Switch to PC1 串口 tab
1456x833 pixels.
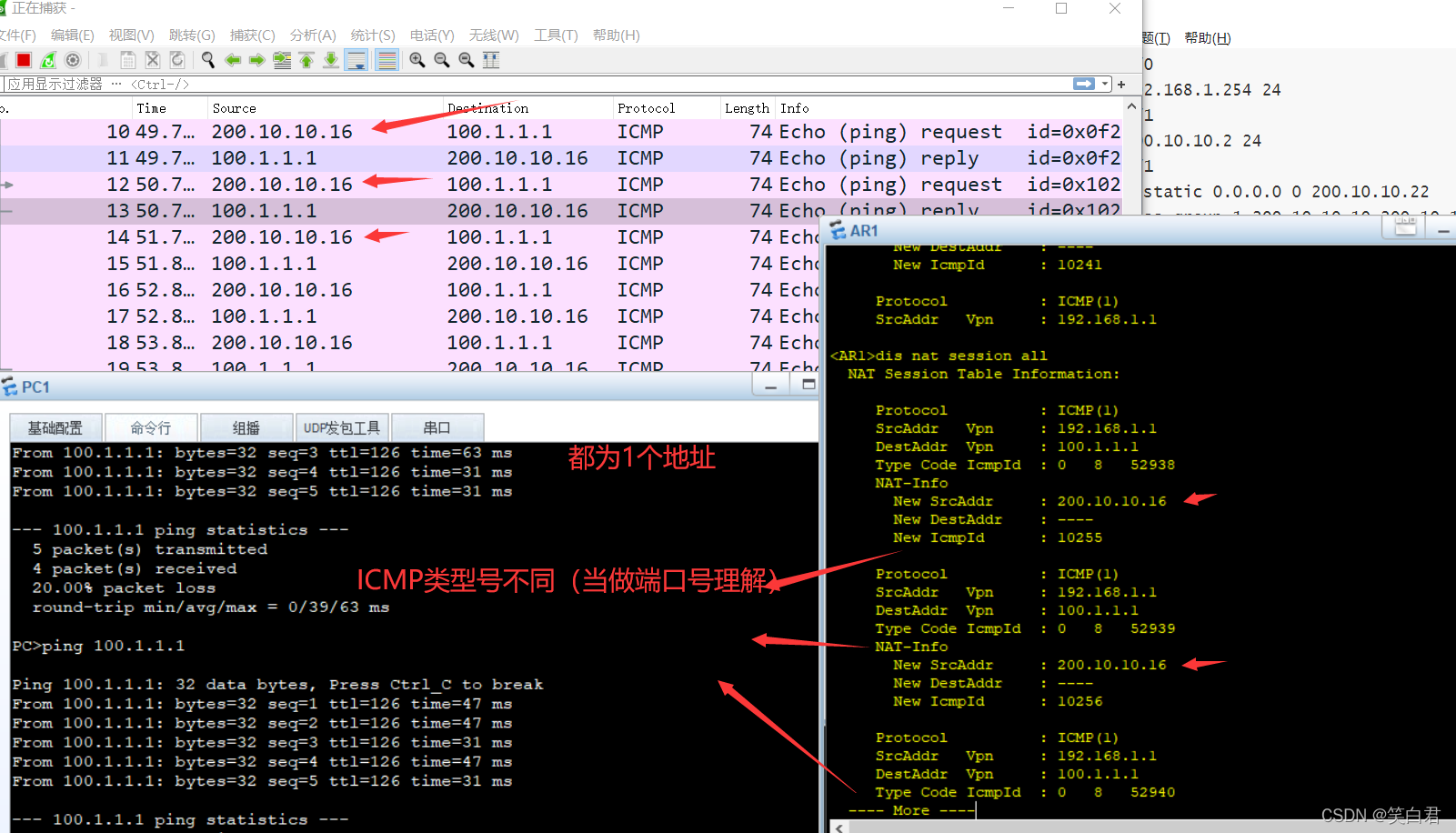pyautogui.click(x=437, y=427)
